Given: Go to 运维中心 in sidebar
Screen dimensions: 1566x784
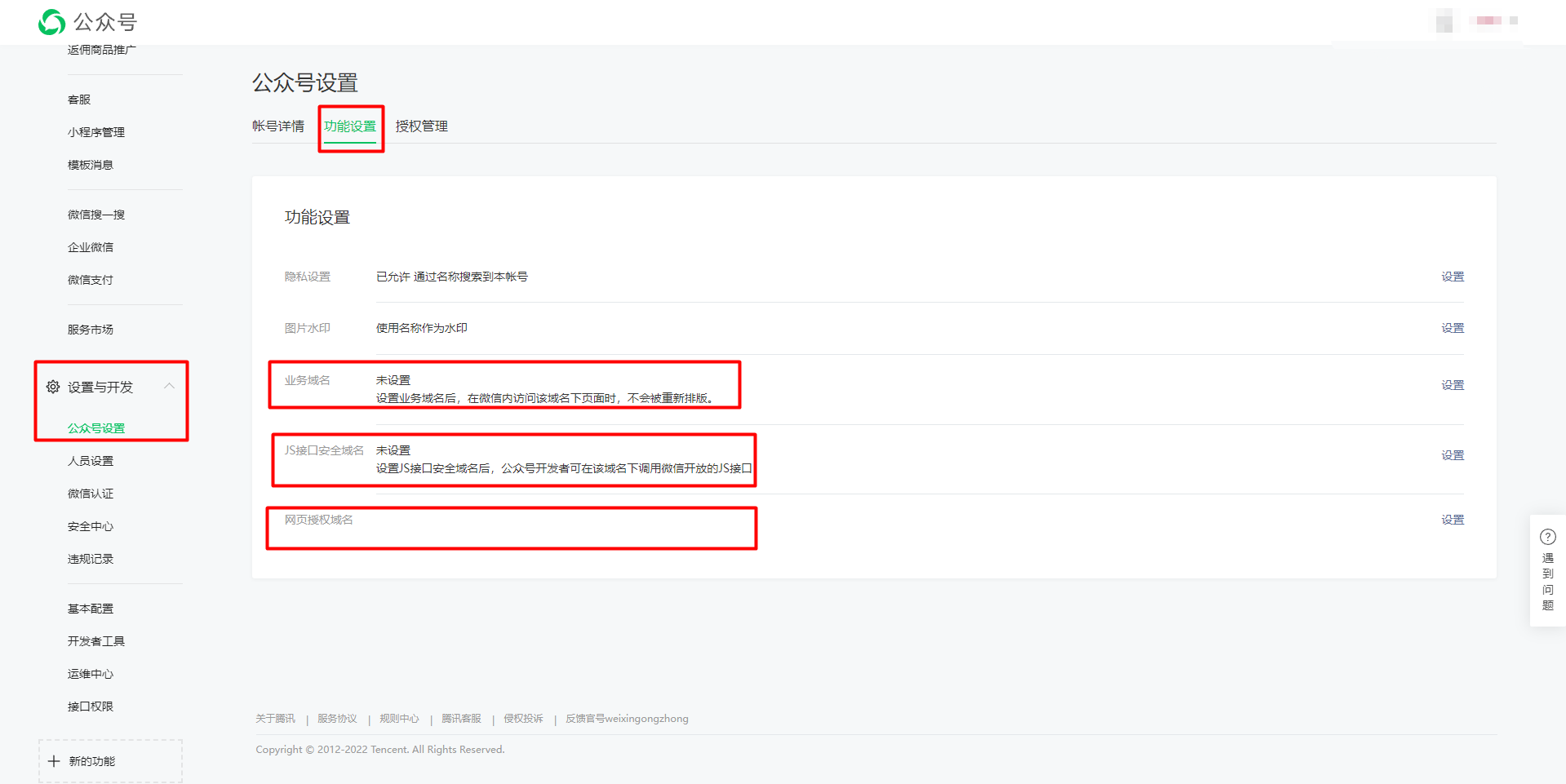Looking at the screenshot, I should pos(91,674).
